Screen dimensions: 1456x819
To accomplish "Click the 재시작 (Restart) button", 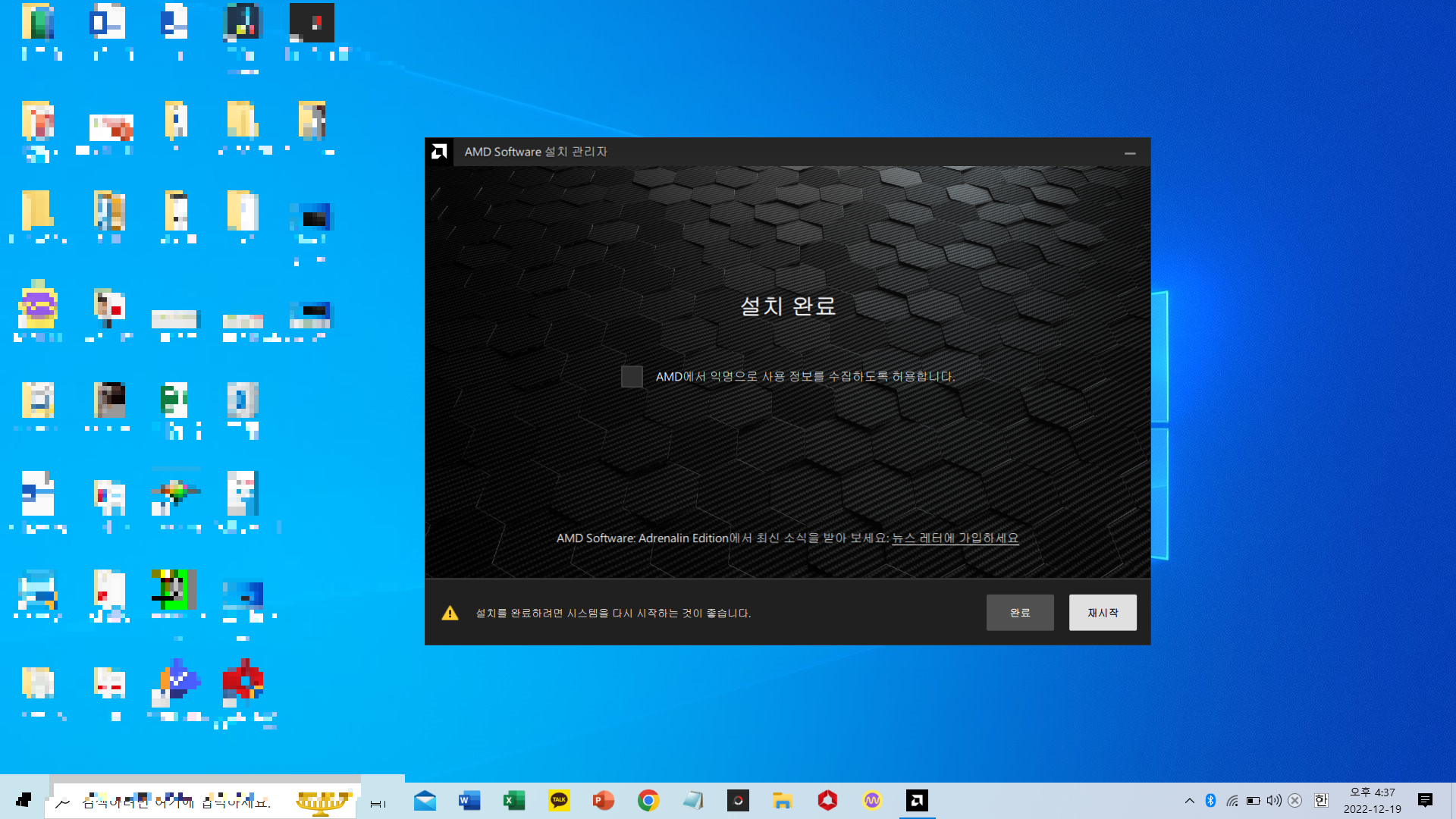I will pyautogui.click(x=1103, y=613).
